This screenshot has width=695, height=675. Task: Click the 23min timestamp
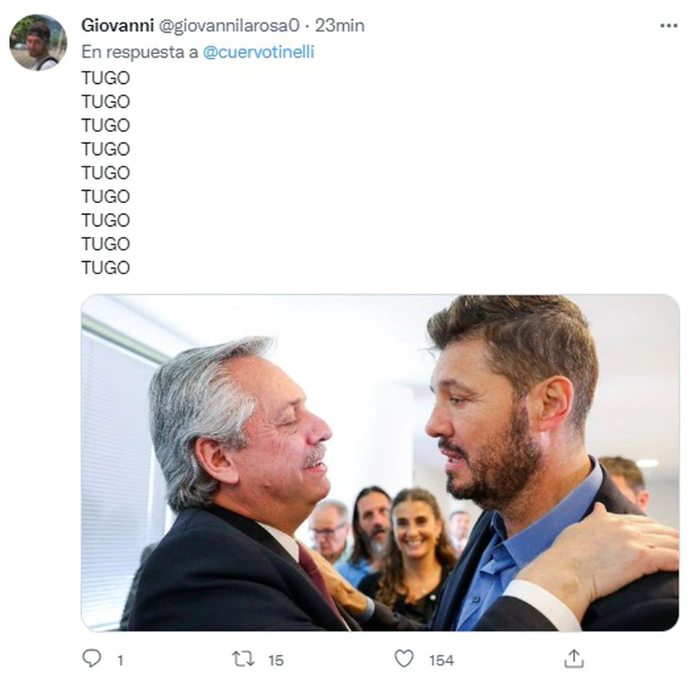[340, 26]
